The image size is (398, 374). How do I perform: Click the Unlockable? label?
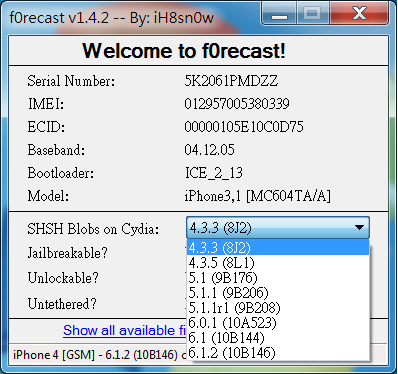[x=63, y=278]
